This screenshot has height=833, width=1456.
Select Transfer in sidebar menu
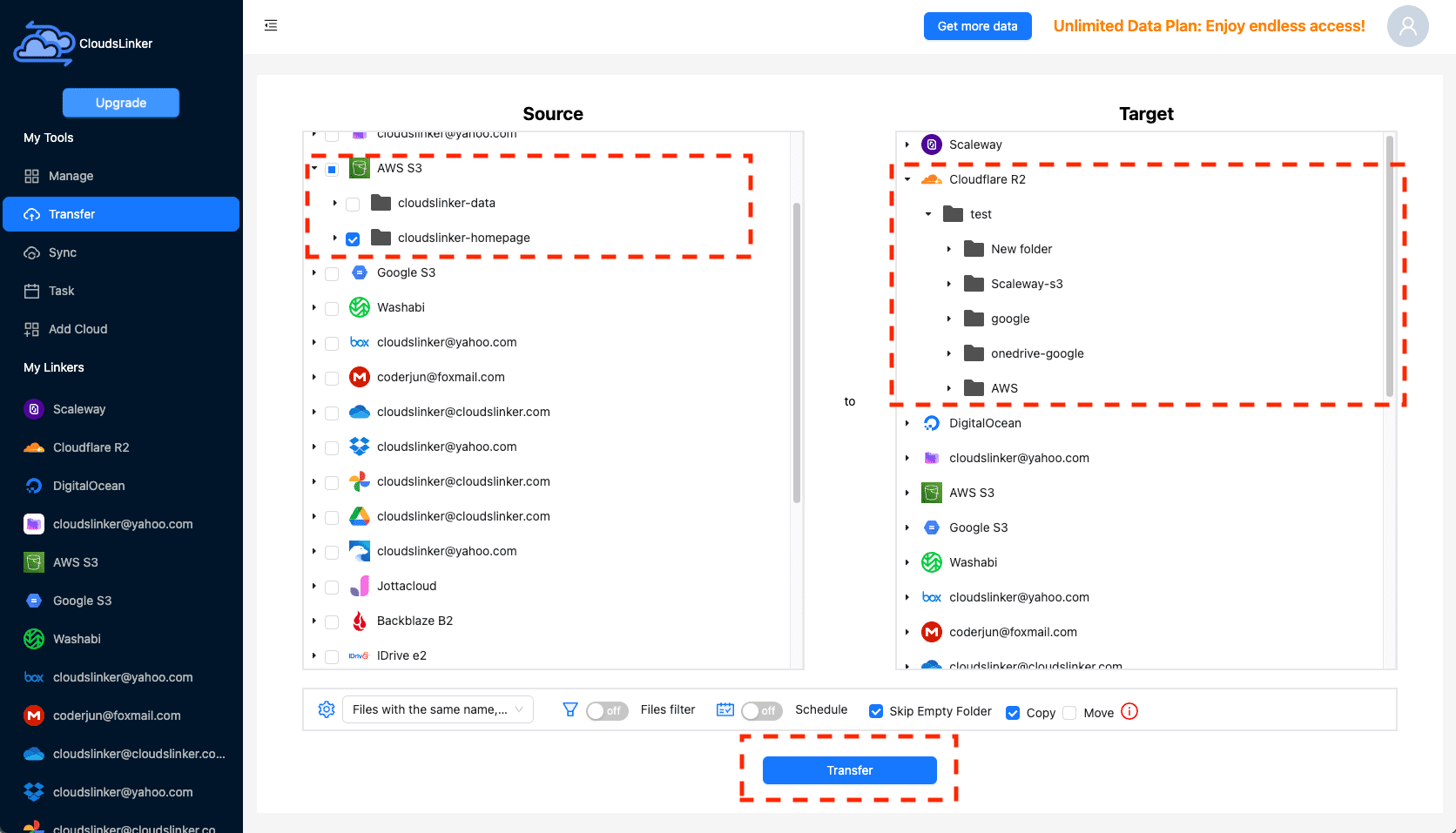click(x=121, y=214)
